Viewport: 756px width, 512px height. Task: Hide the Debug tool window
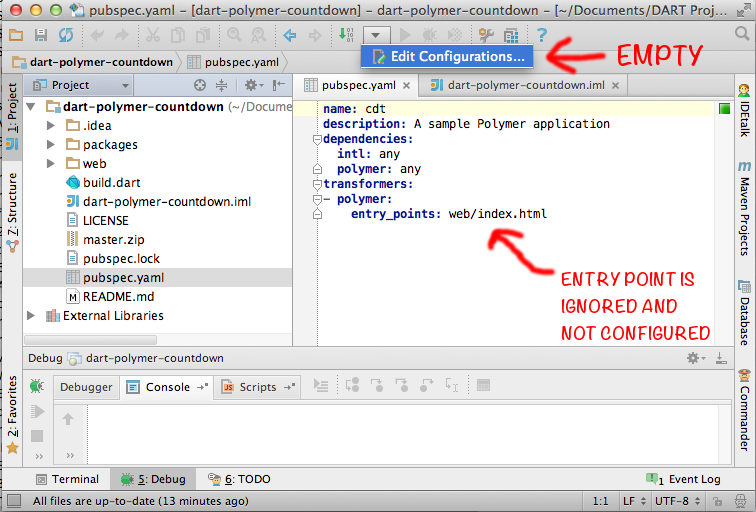pyautogui.click(x=718, y=358)
